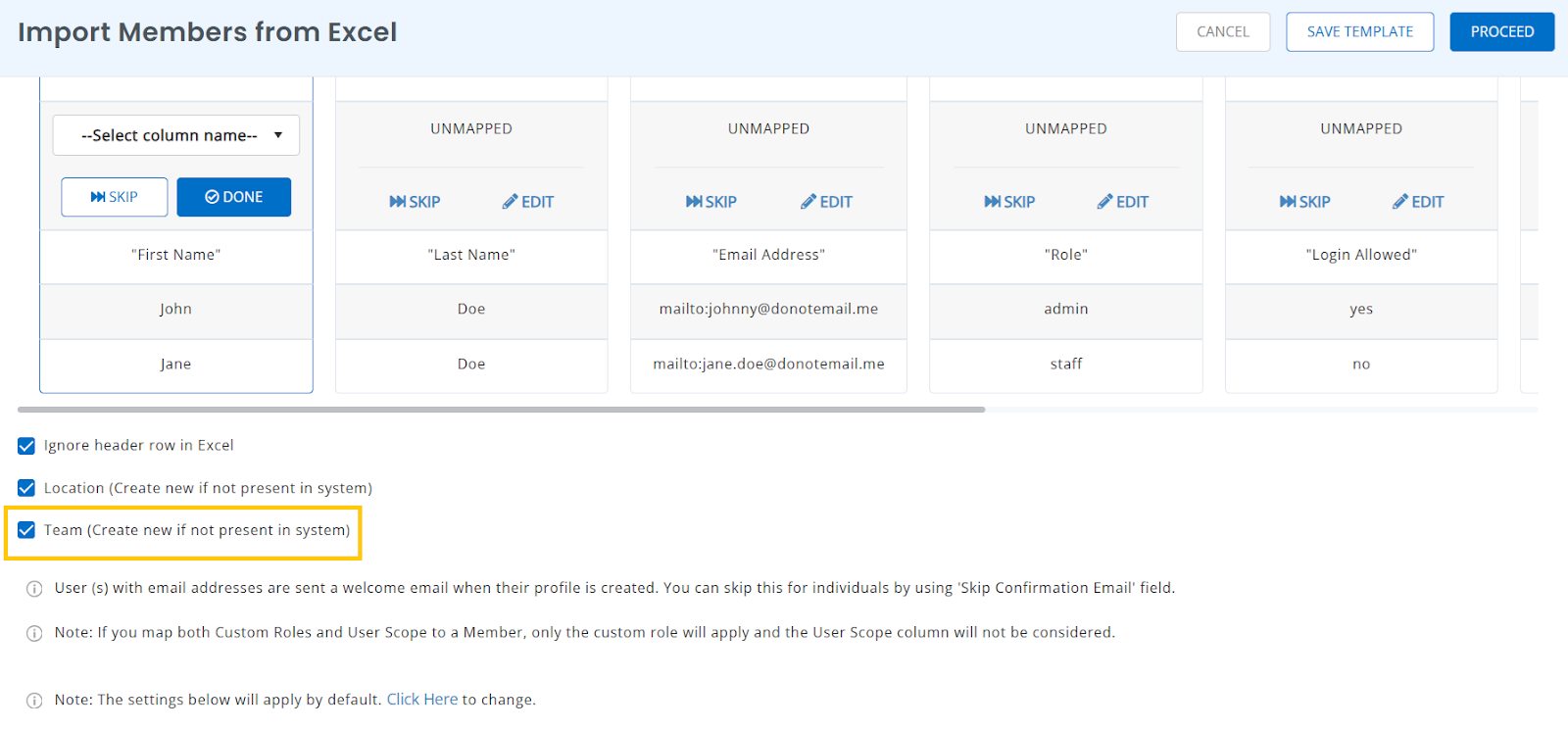This screenshot has height=731, width=1568.
Task: Click the horizontal scrollbar under the columns
Action: click(x=501, y=410)
